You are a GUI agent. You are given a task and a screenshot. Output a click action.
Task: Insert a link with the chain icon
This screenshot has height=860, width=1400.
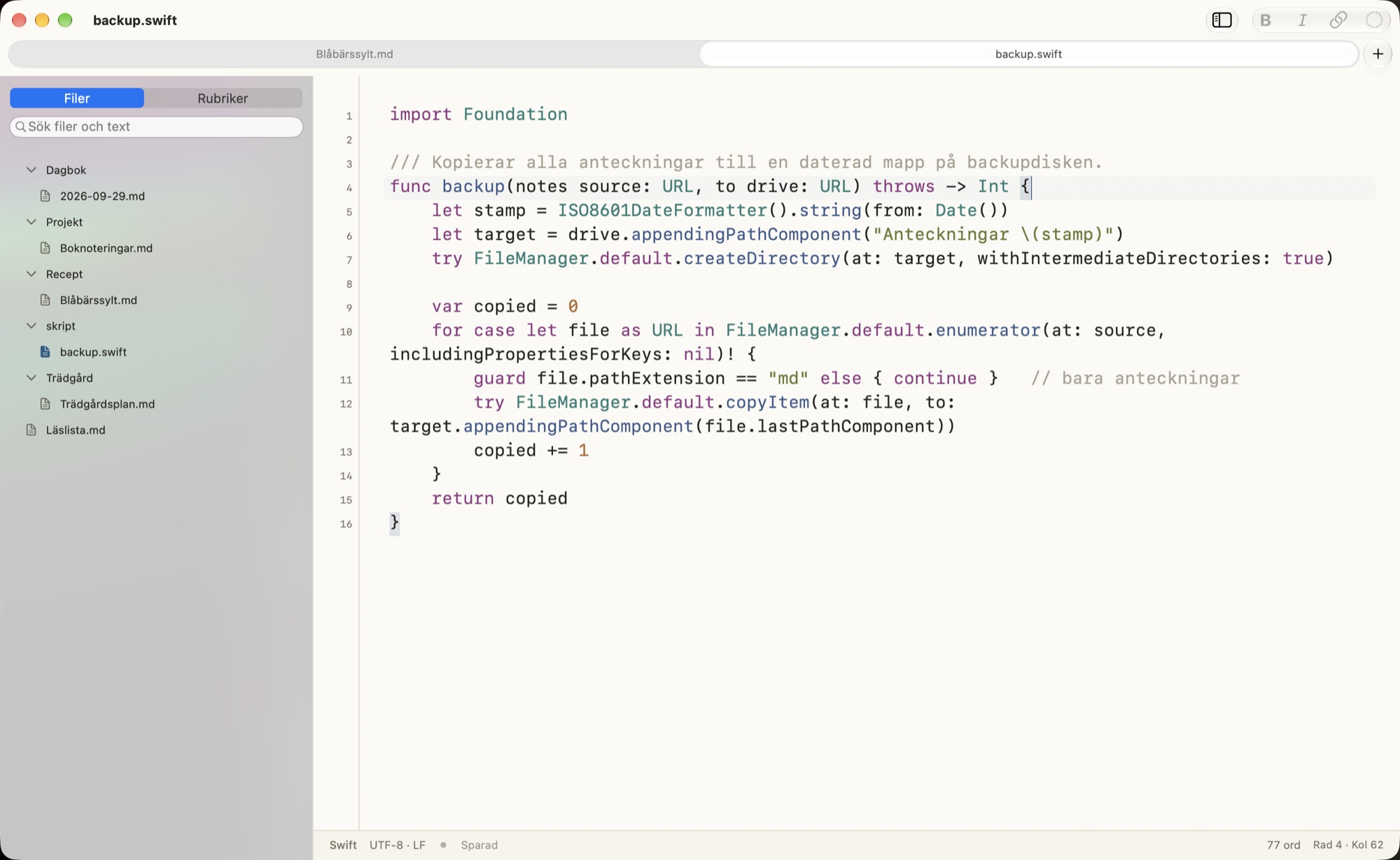[1338, 20]
